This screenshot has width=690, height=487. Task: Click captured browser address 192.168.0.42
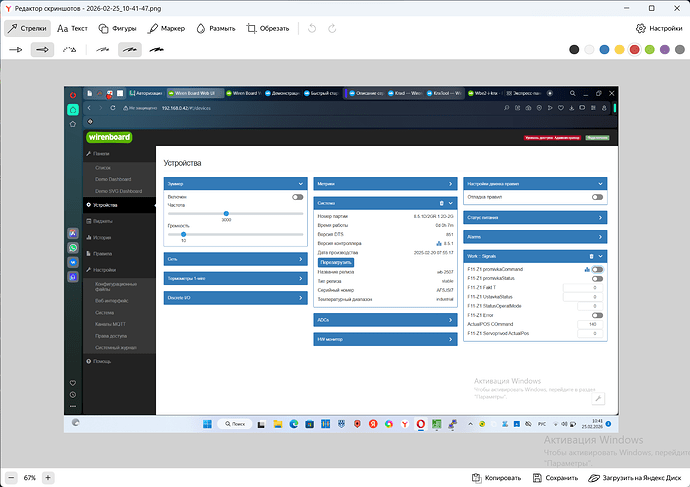click(186, 108)
